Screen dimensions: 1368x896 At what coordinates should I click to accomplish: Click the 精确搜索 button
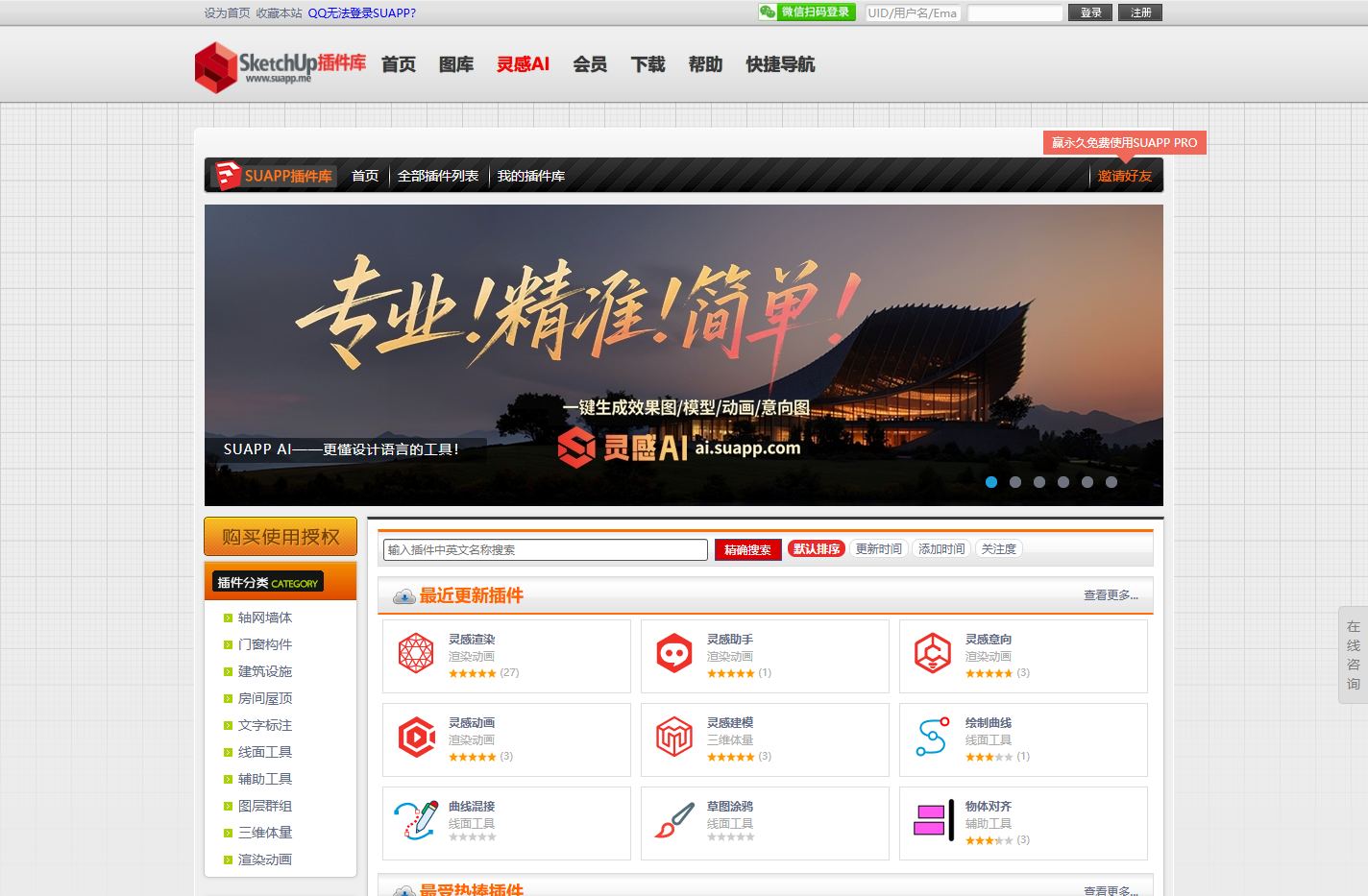(747, 550)
